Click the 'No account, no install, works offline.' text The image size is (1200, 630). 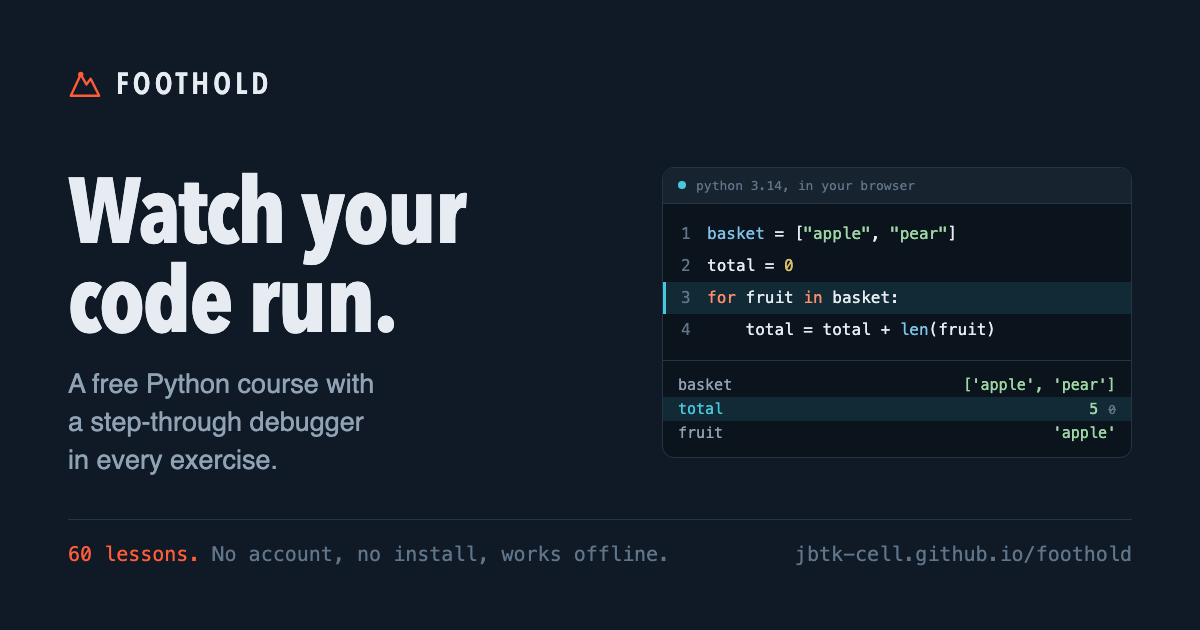tap(440, 554)
